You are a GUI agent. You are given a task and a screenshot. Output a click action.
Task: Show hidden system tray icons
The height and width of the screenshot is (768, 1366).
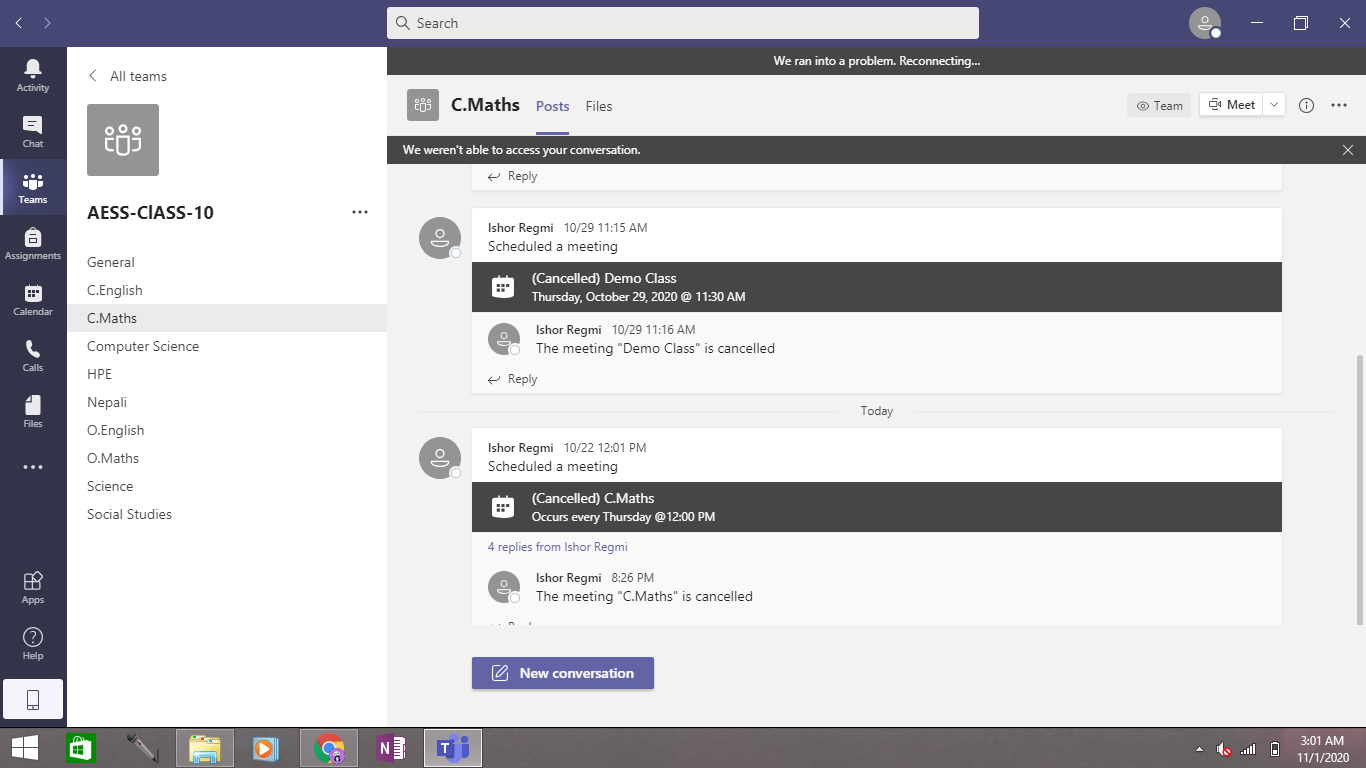[1200, 749]
